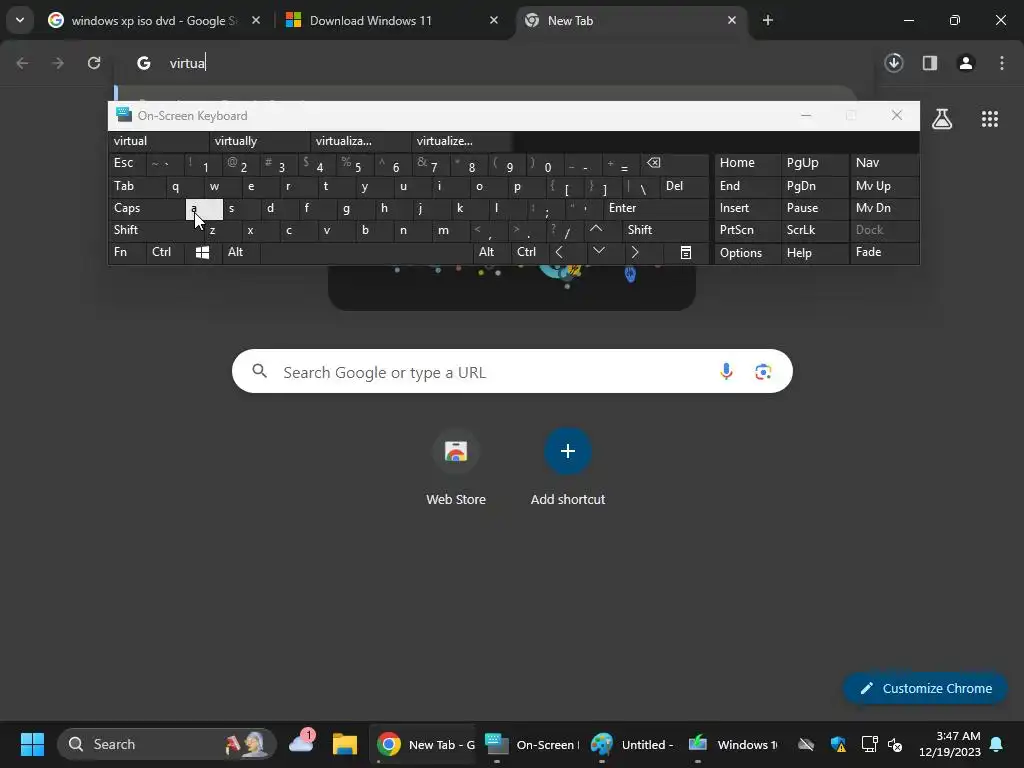This screenshot has height=768, width=1024.
Task: Open the Chrome downloads icon
Action: coord(894,63)
